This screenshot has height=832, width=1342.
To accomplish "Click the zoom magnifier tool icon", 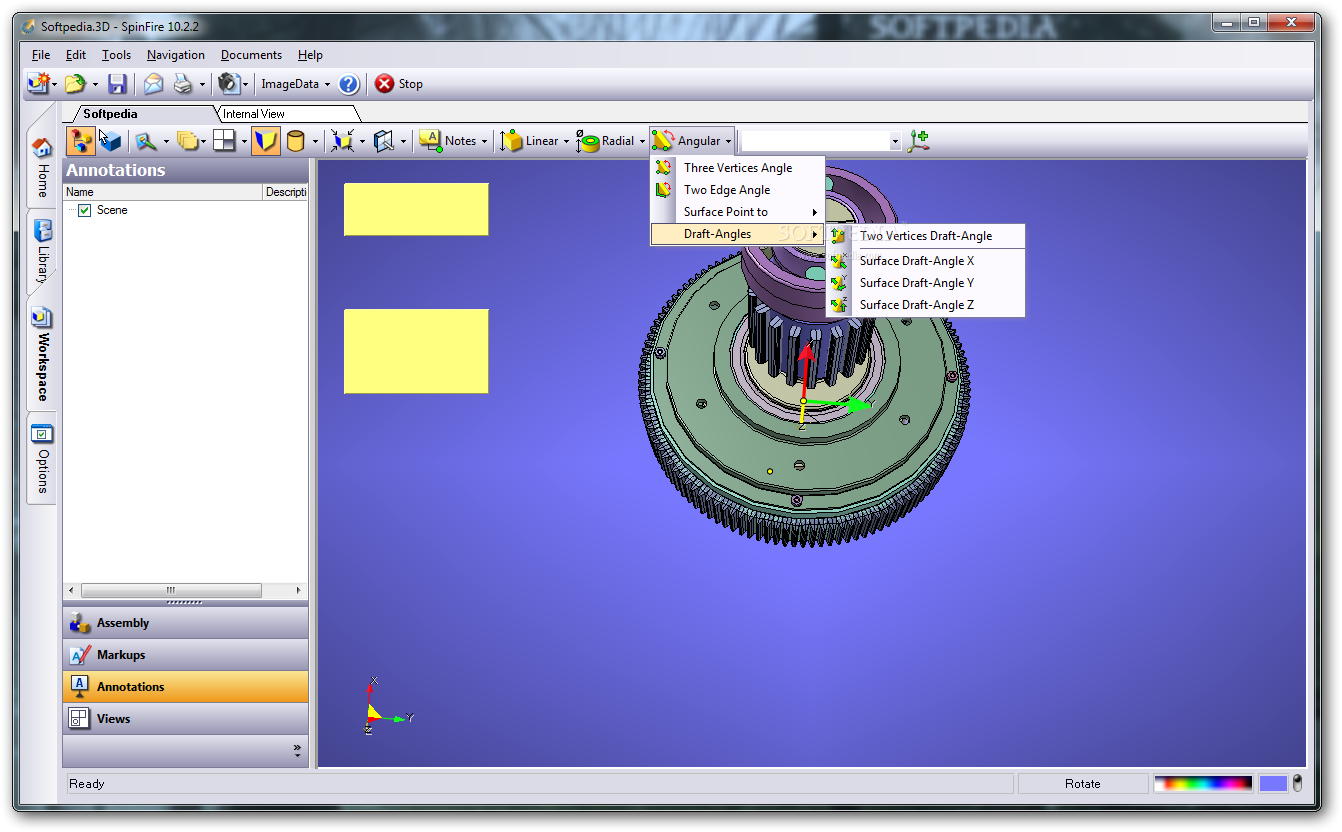I will click(x=146, y=141).
